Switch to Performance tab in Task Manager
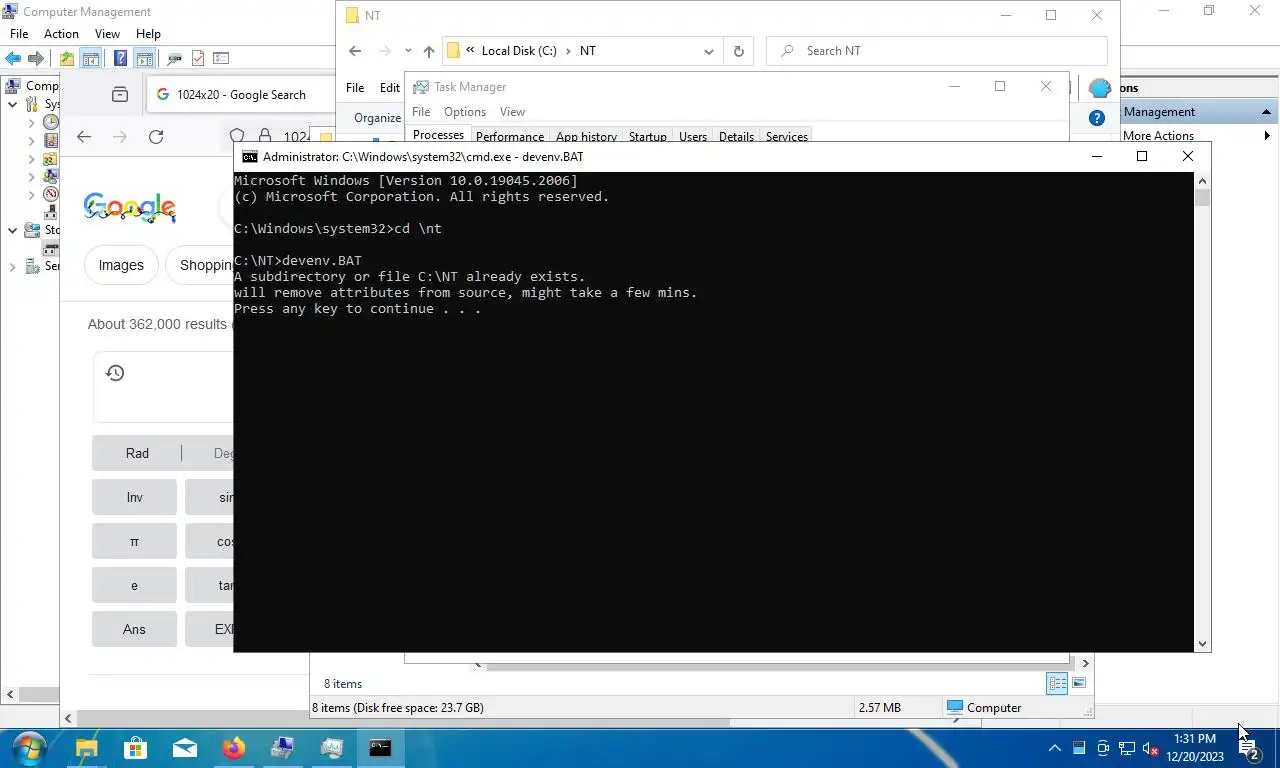 pyautogui.click(x=510, y=137)
